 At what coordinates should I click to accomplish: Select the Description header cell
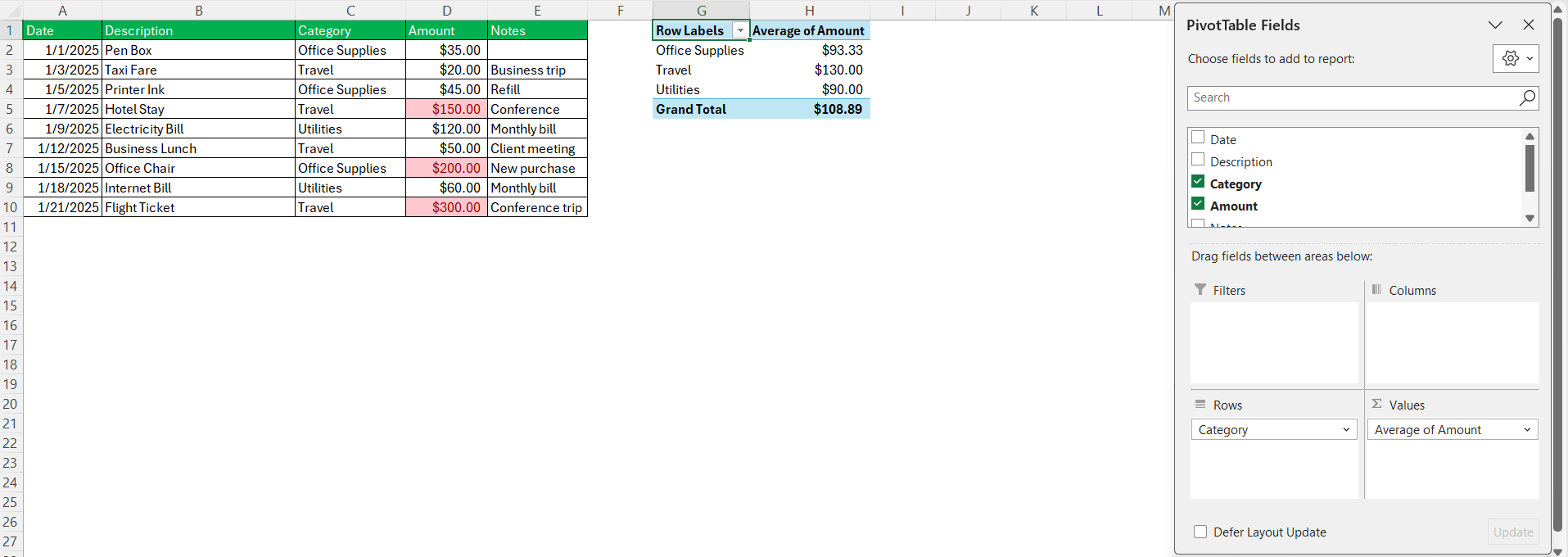[x=198, y=30]
